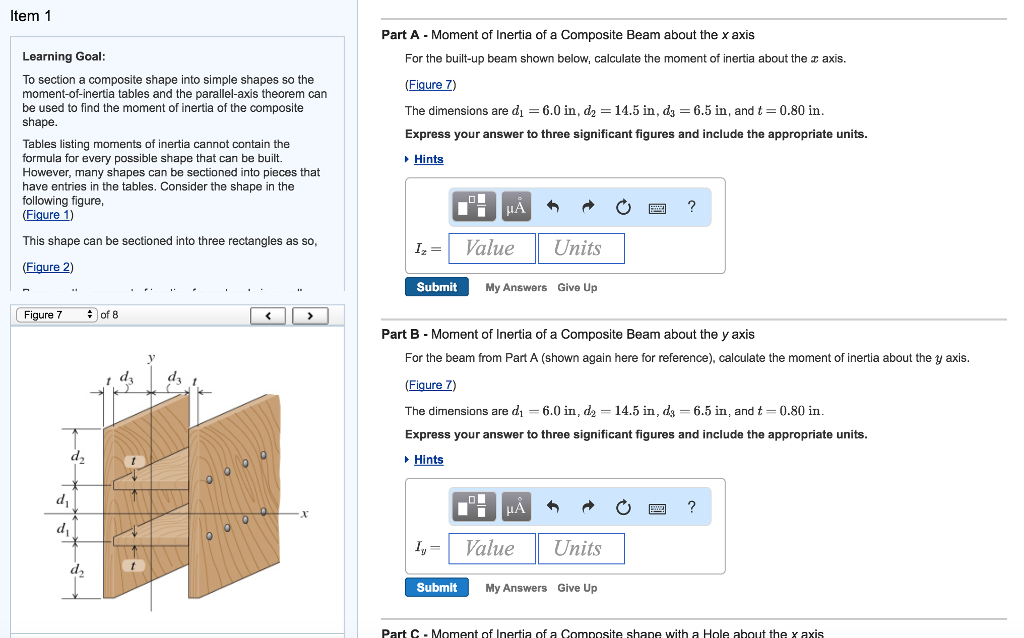The width and height of the screenshot is (1024, 638).
Task: Open the equation template palette in Part A
Action: coord(473,206)
